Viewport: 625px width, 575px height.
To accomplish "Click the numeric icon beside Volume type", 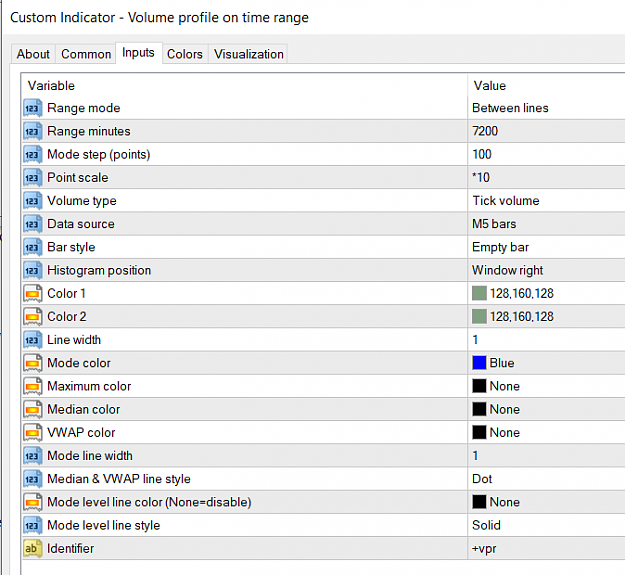I will click(33, 201).
